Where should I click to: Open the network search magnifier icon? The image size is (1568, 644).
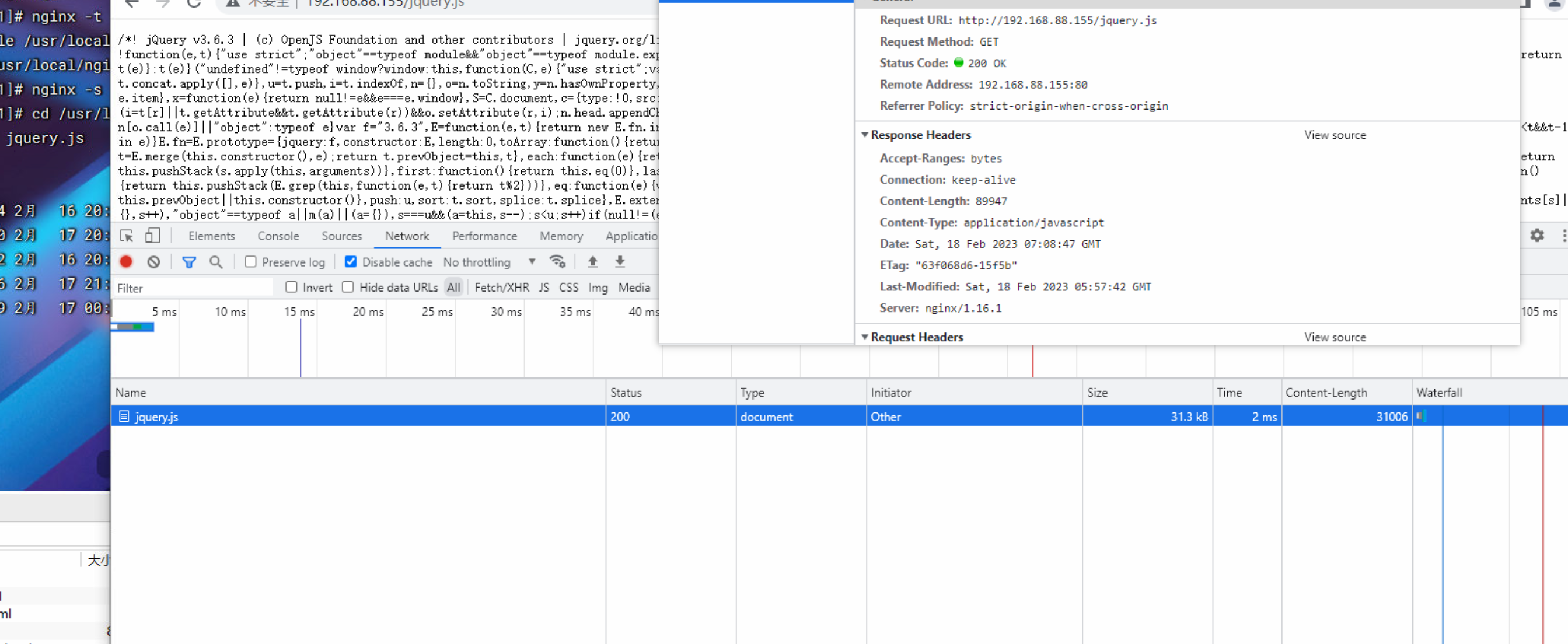pos(215,262)
